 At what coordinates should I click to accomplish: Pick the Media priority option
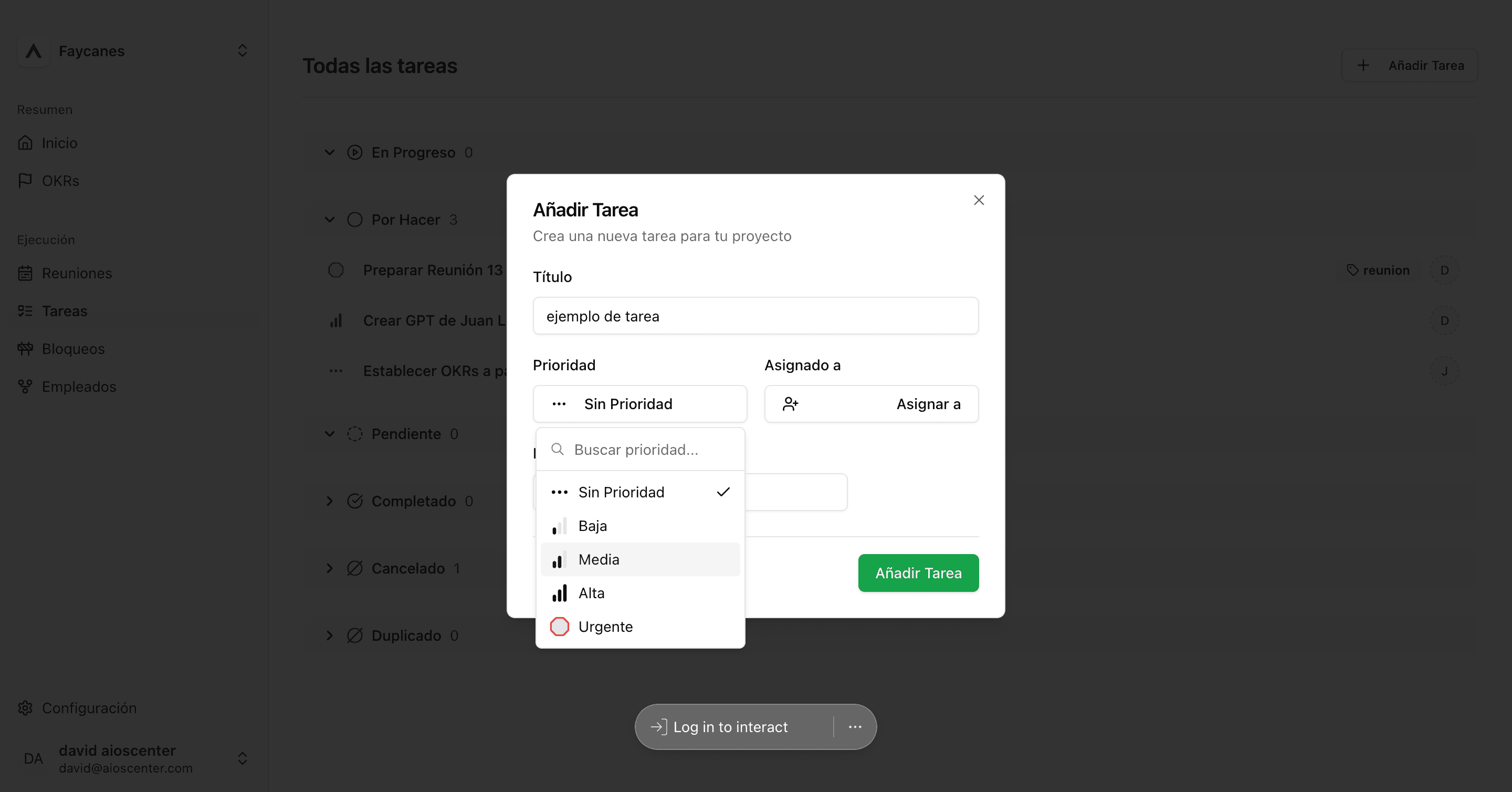coord(640,559)
